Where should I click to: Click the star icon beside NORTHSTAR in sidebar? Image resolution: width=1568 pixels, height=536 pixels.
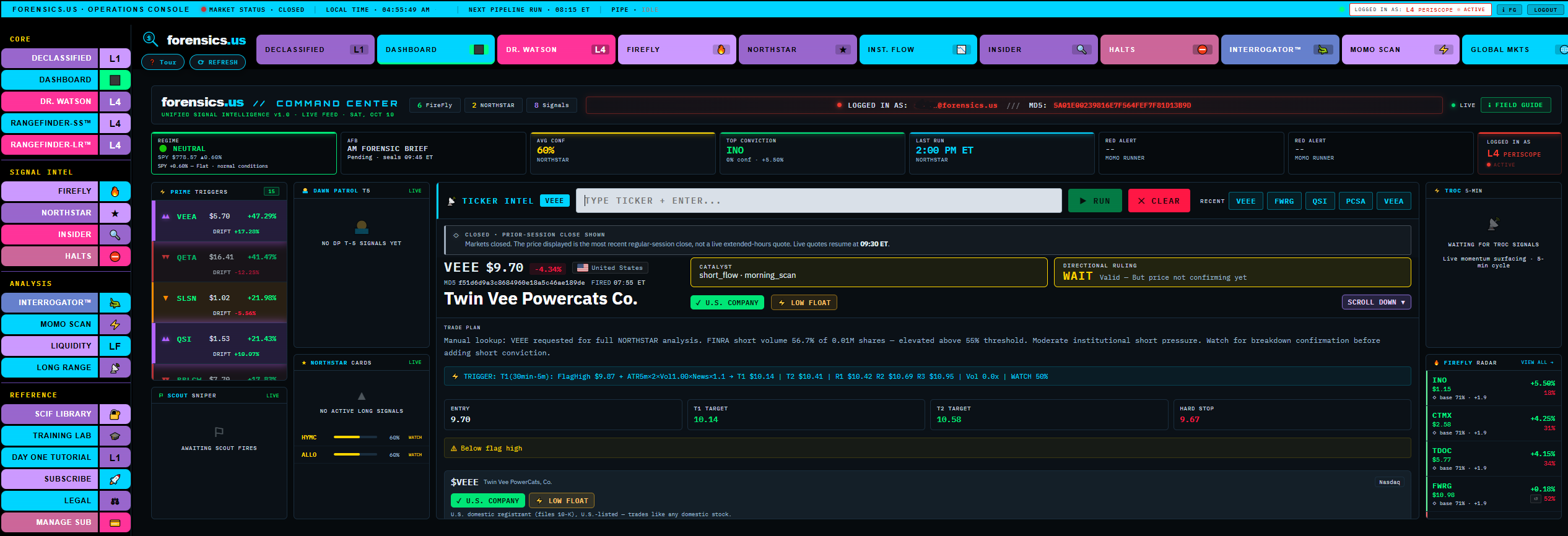[115, 213]
